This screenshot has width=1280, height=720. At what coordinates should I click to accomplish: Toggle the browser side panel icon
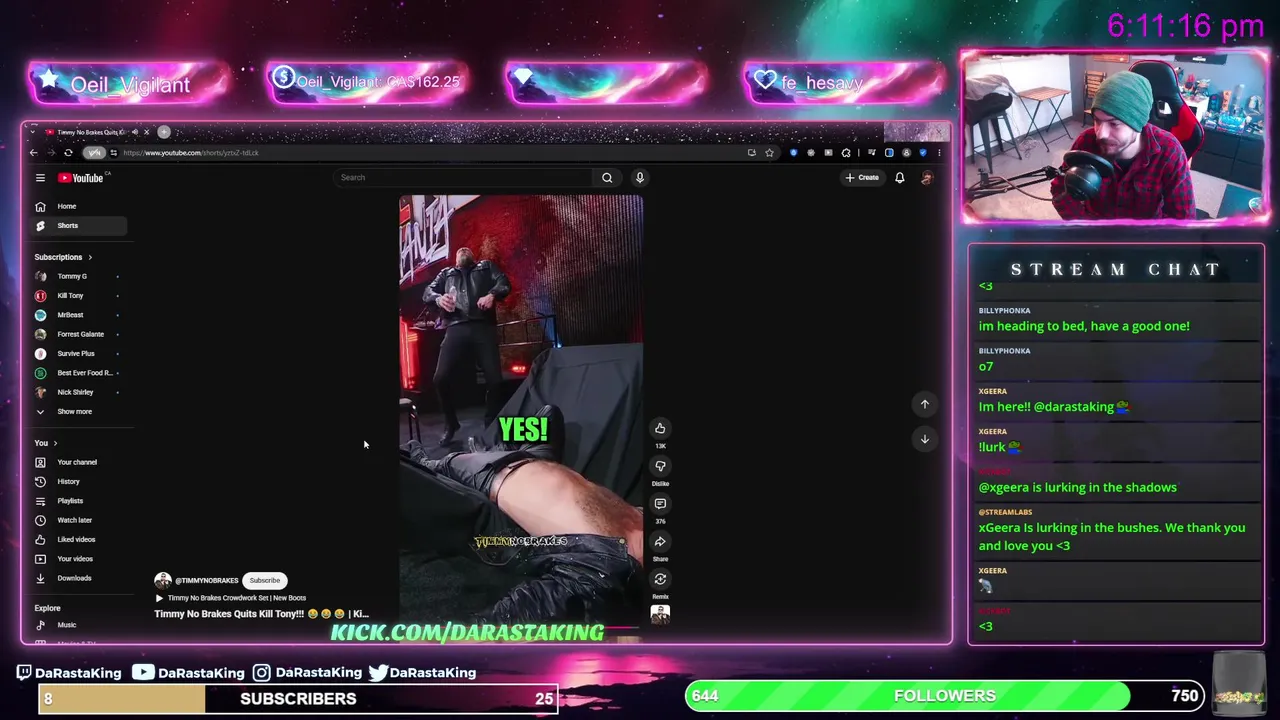point(889,153)
